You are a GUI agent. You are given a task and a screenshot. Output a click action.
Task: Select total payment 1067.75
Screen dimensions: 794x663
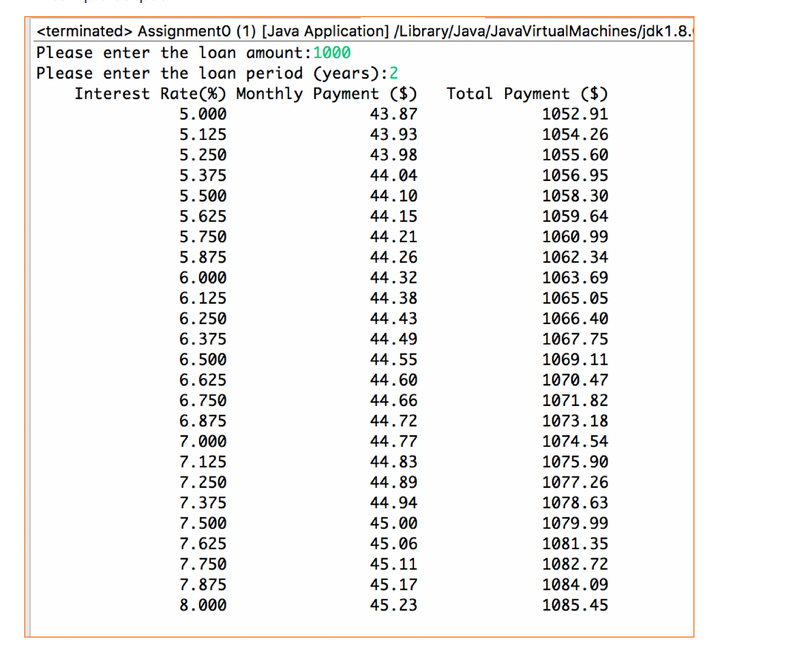click(575, 339)
